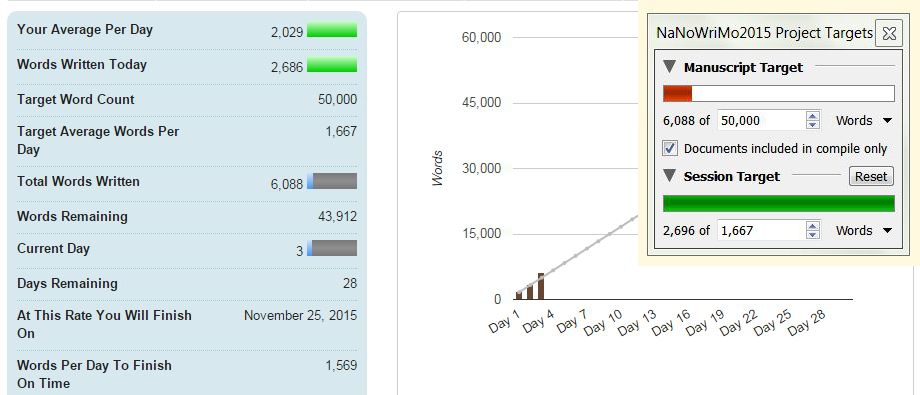Toggle Documents included in compile only checkbox
920x395 pixels.
coord(670,148)
